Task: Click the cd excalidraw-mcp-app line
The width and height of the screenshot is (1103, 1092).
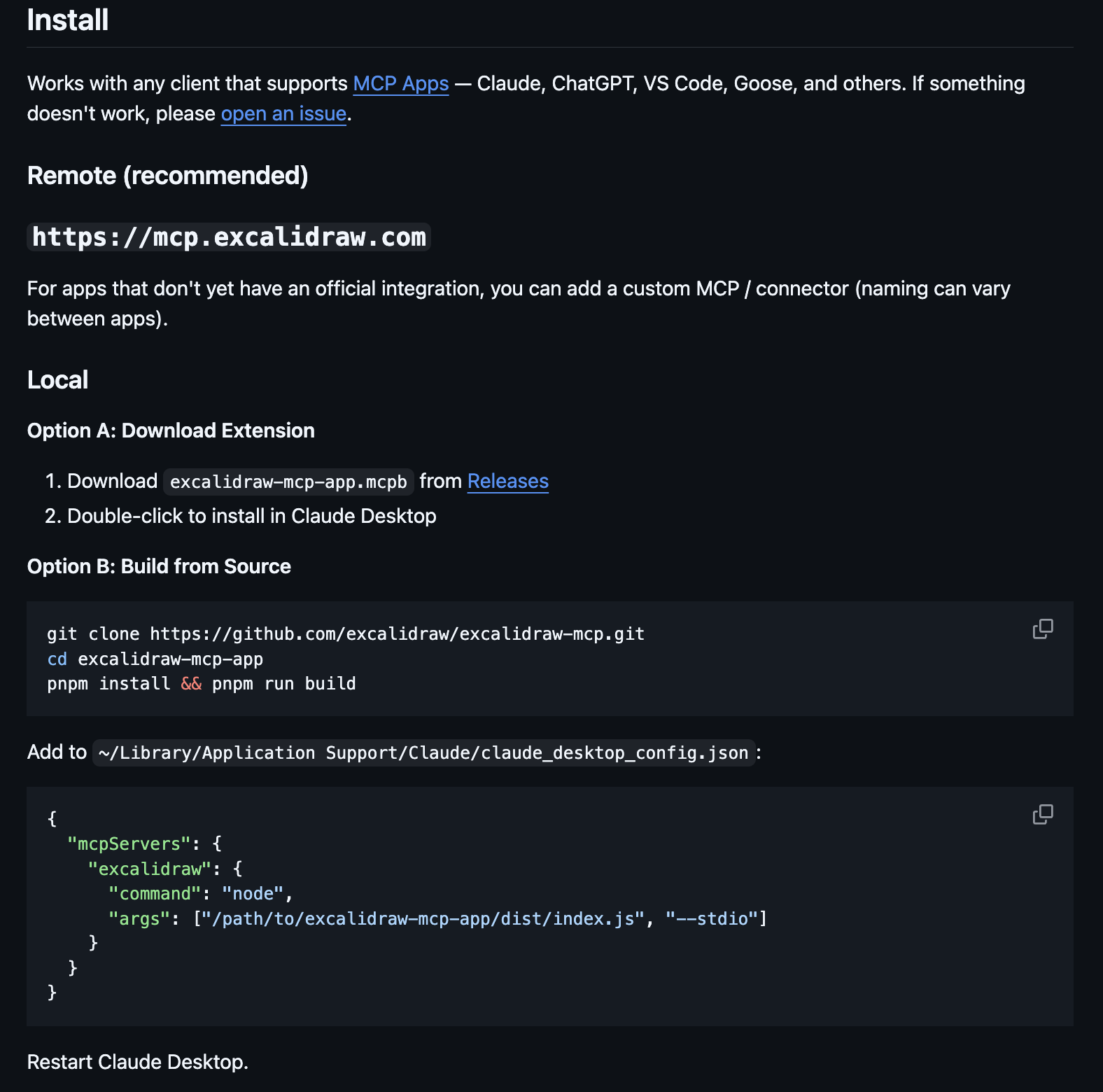Action: pyautogui.click(x=155, y=659)
